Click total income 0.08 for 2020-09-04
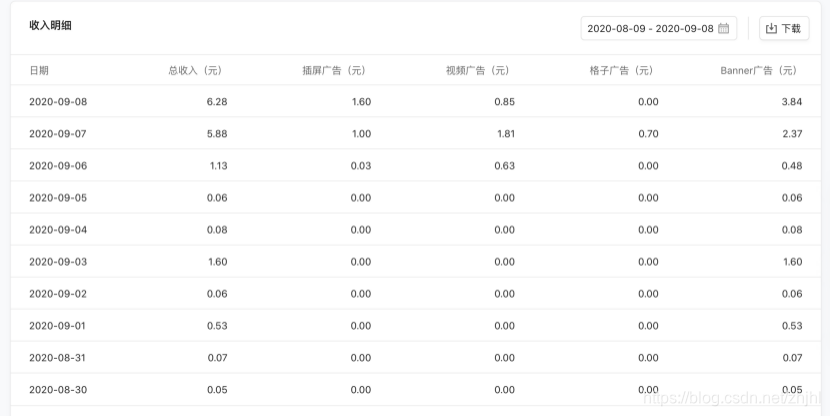The width and height of the screenshot is (830, 416). [217, 230]
